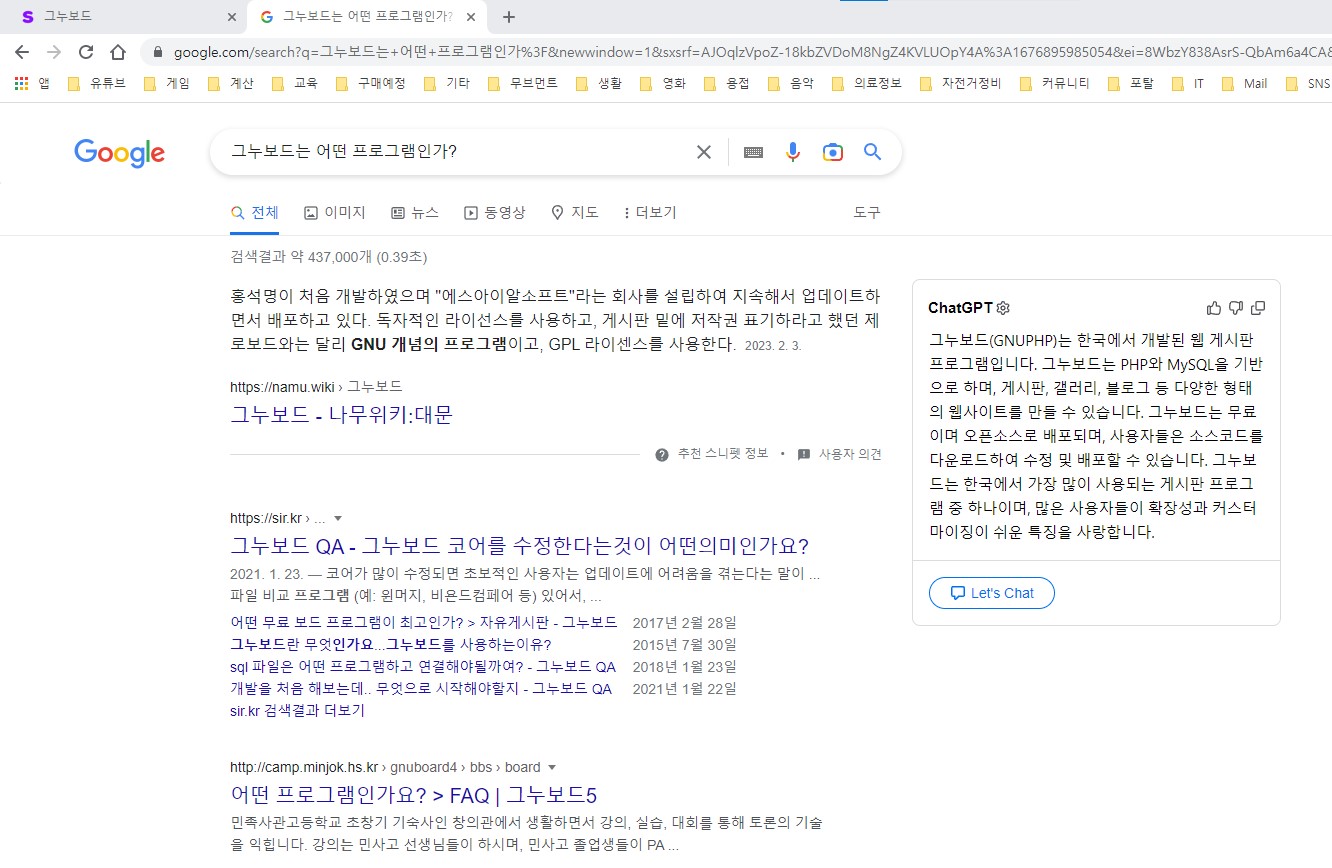Viewport: 1332px width, 868px height.
Task: Click the Let's Chat button
Action: click(991, 593)
